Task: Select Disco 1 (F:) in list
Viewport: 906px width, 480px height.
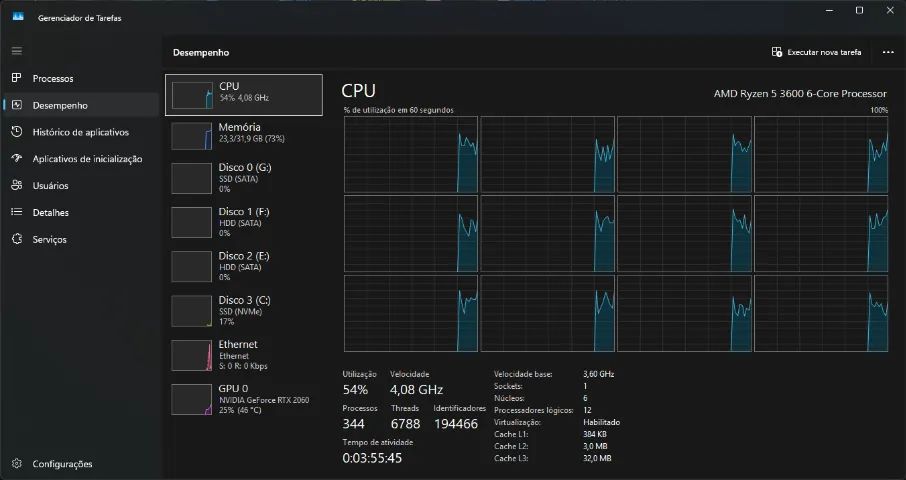Action: 244,222
